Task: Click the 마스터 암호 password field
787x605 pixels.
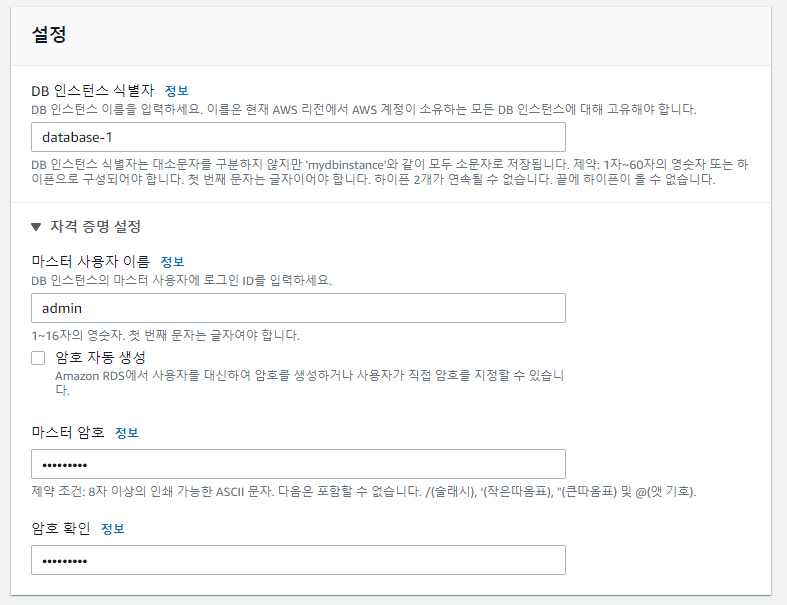Action: [298, 464]
